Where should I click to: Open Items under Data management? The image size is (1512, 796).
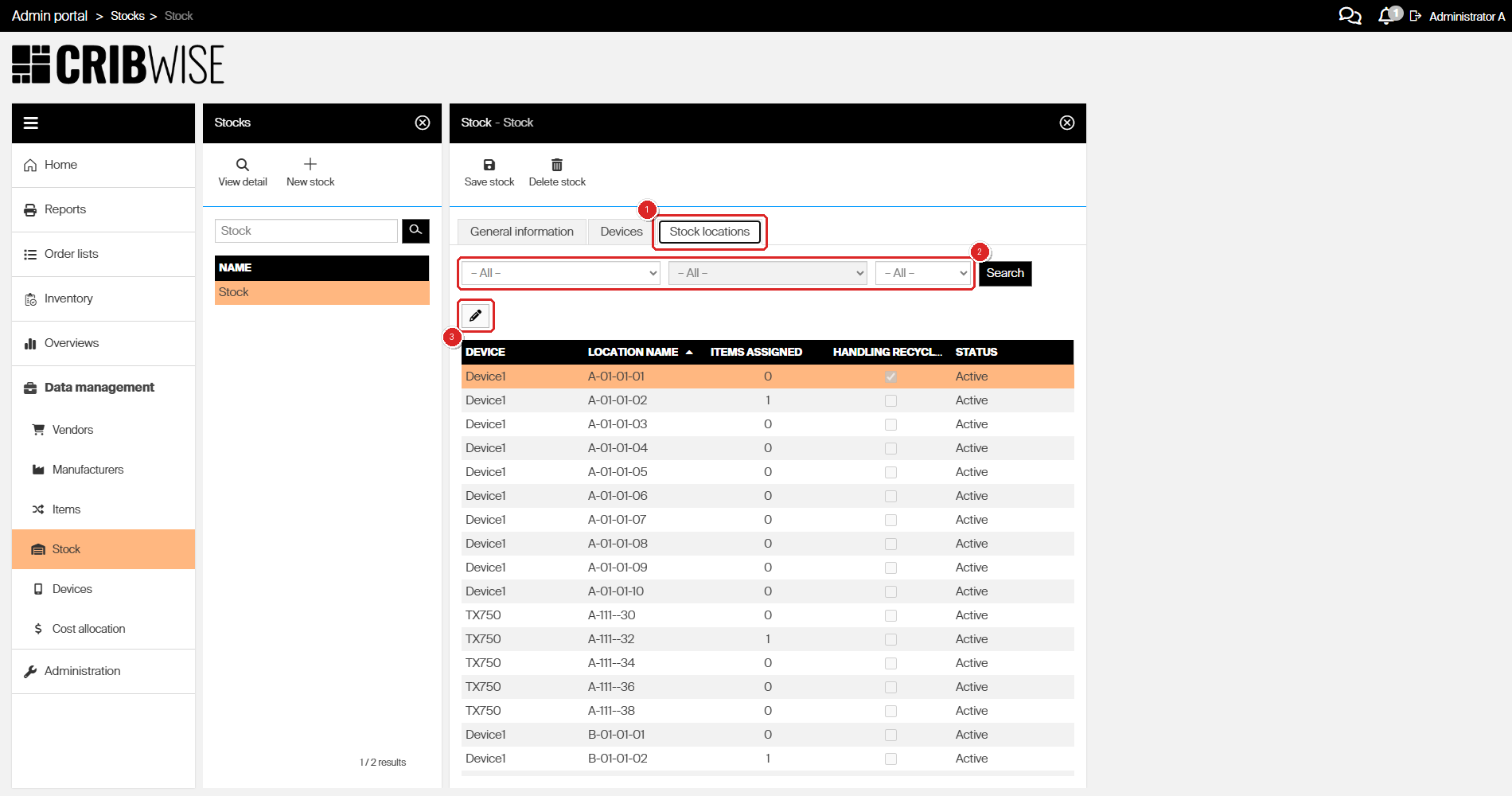[x=103, y=509]
